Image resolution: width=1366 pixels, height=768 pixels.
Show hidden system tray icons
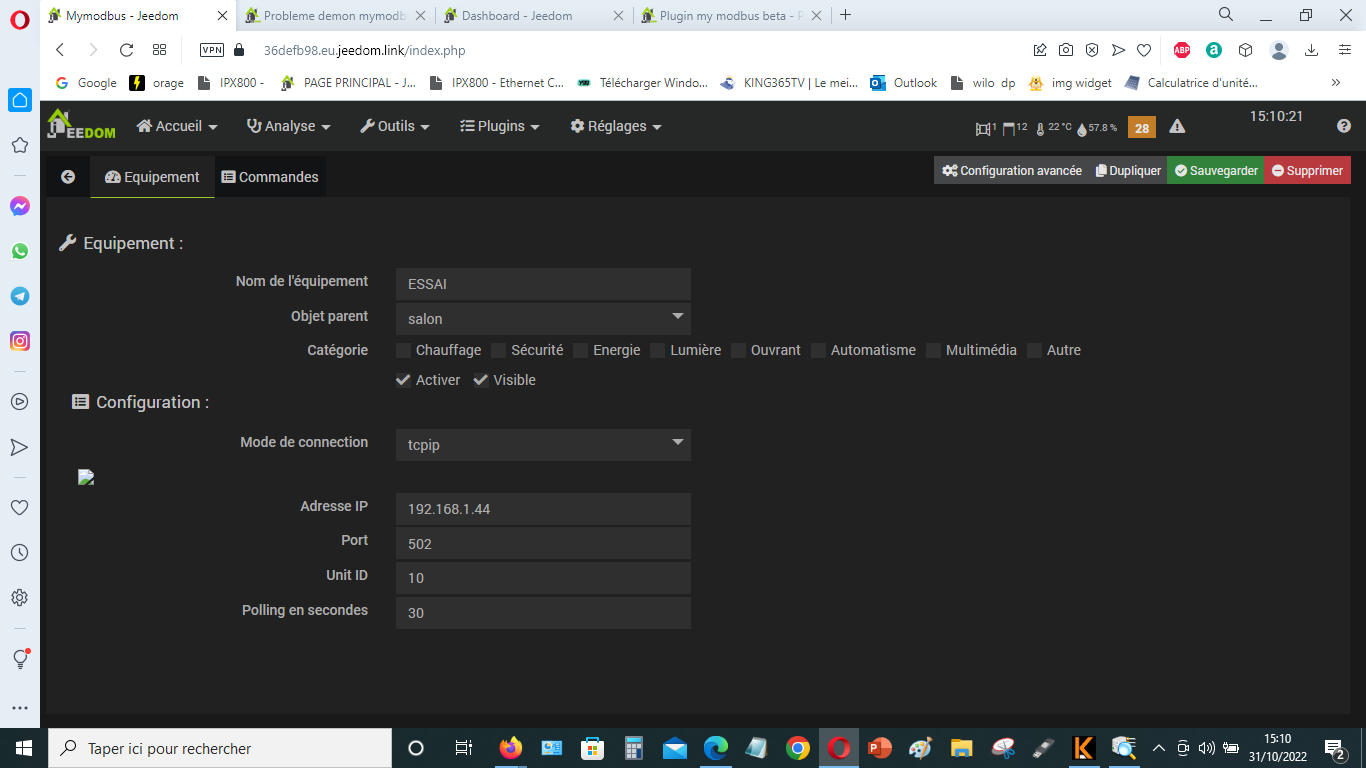tap(1159, 748)
